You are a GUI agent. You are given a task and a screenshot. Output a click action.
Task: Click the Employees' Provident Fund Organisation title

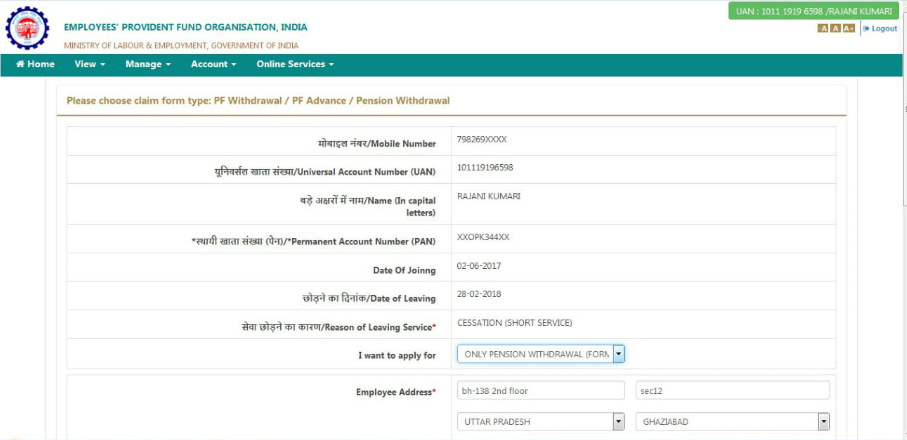186,27
